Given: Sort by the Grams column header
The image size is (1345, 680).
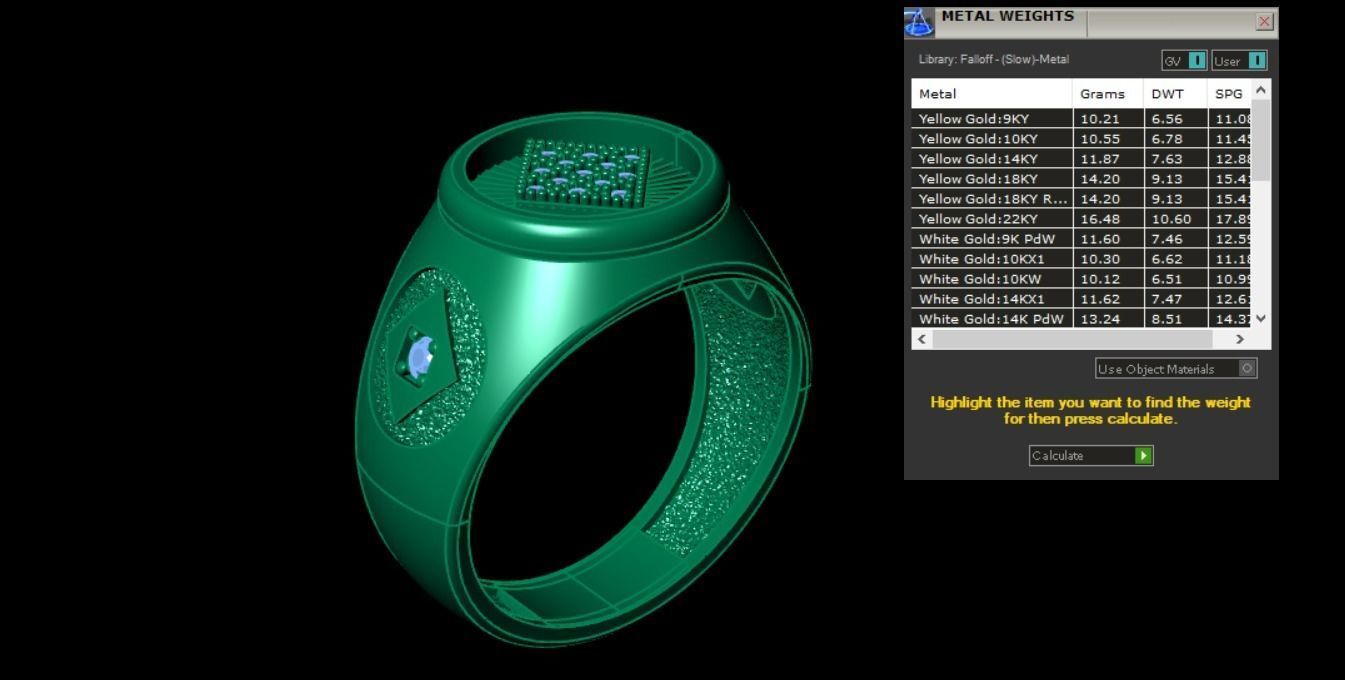Looking at the screenshot, I should click(1108, 94).
